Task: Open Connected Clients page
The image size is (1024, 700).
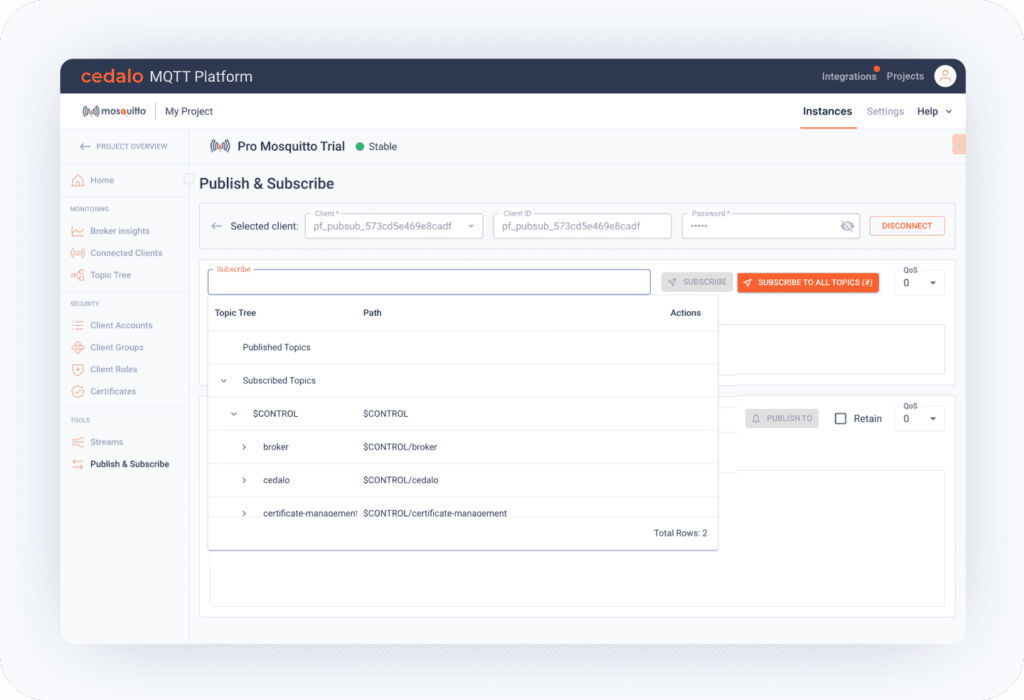Action: point(125,253)
